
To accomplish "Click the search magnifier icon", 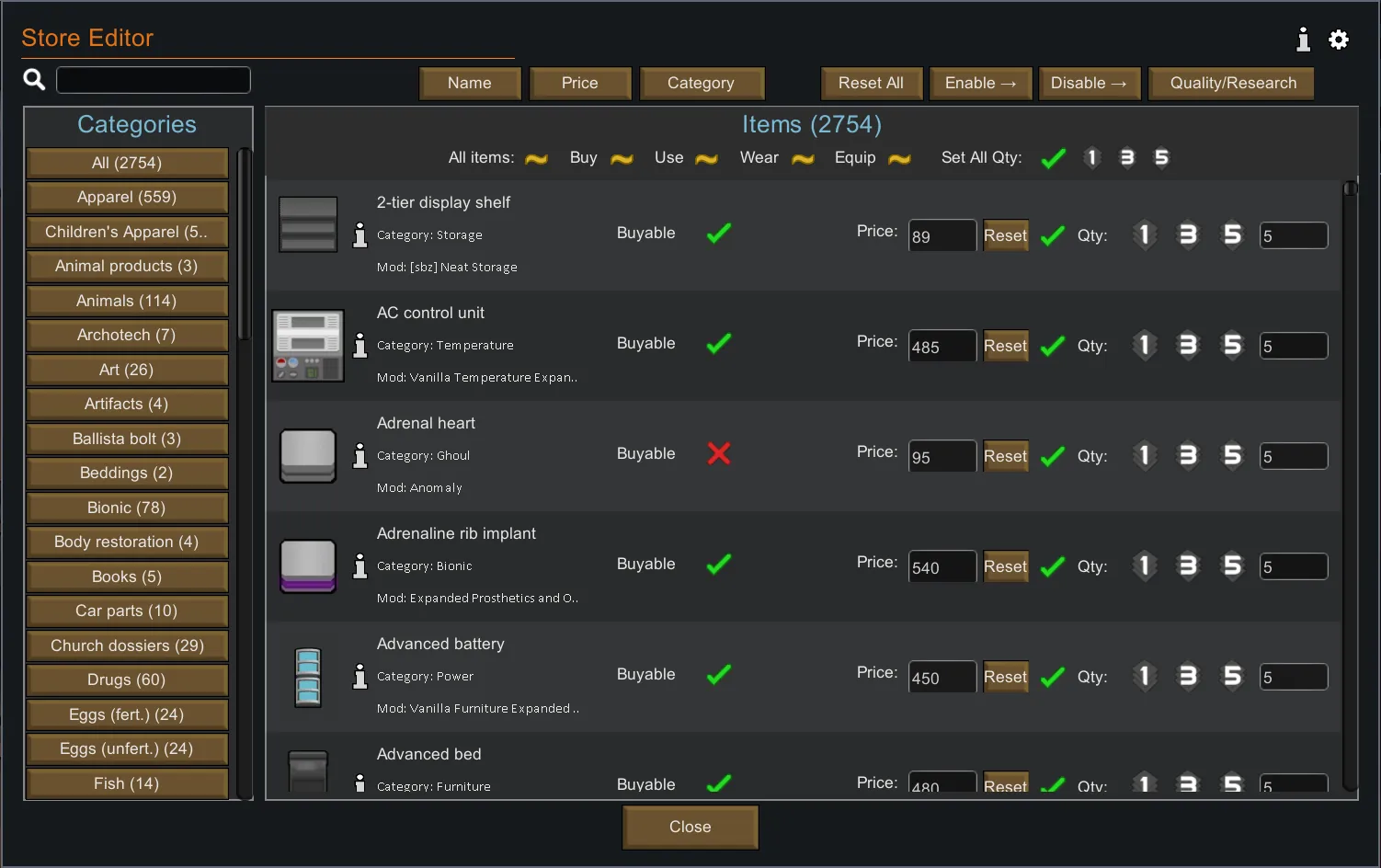I will coord(34,80).
